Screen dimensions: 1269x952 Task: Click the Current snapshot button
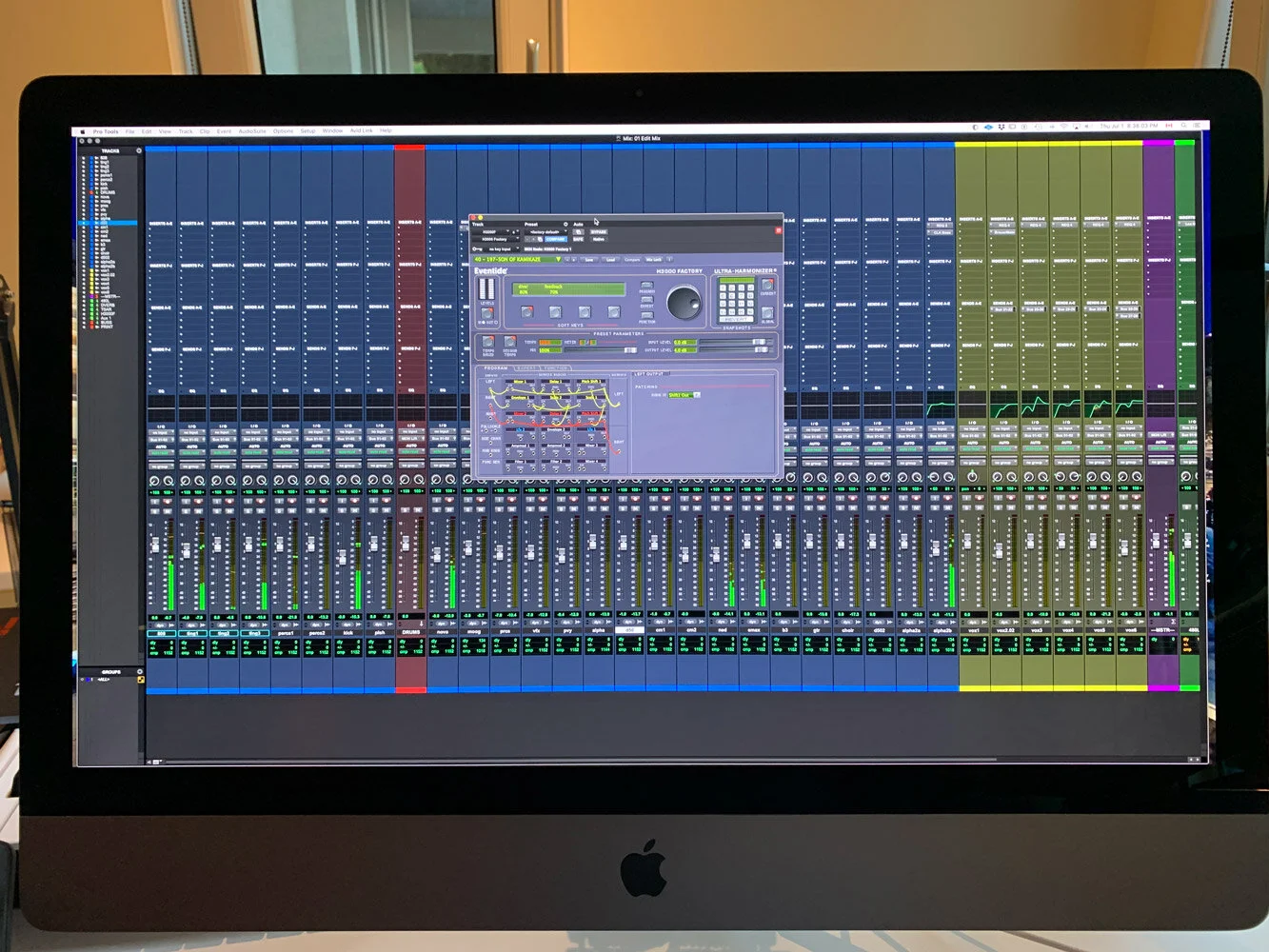pos(767,285)
